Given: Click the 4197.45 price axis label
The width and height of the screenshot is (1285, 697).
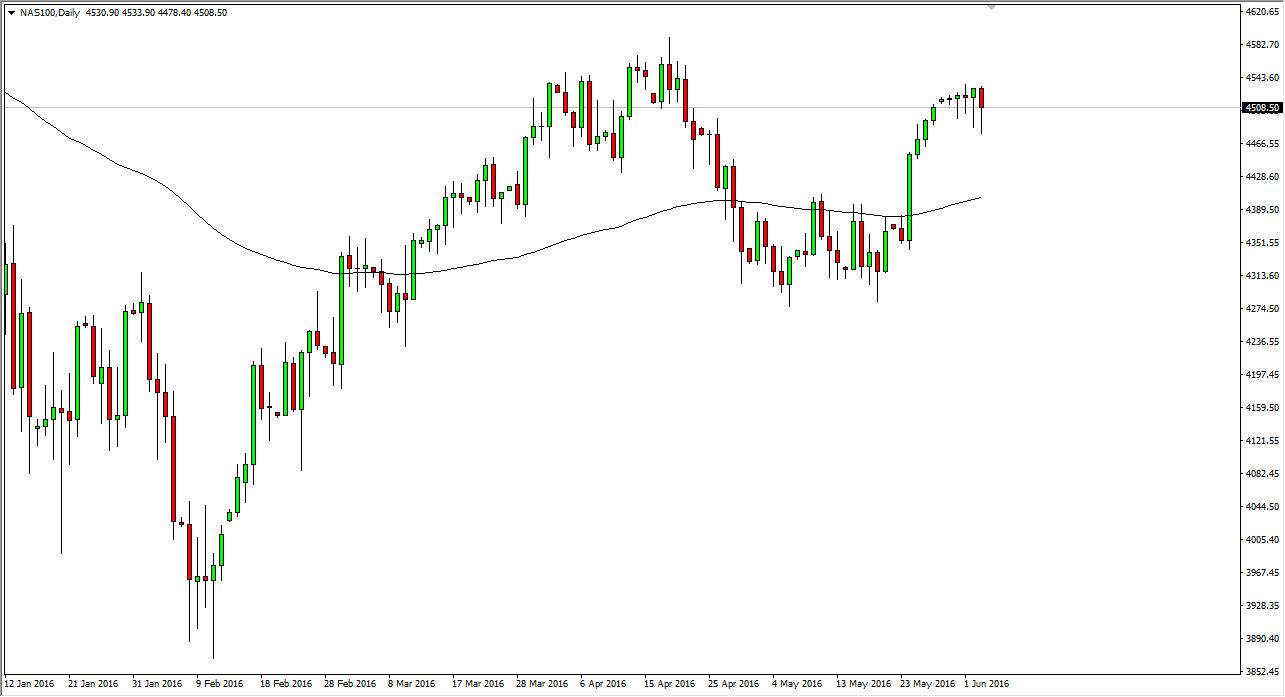Looking at the screenshot, I should coord(1261,375).
